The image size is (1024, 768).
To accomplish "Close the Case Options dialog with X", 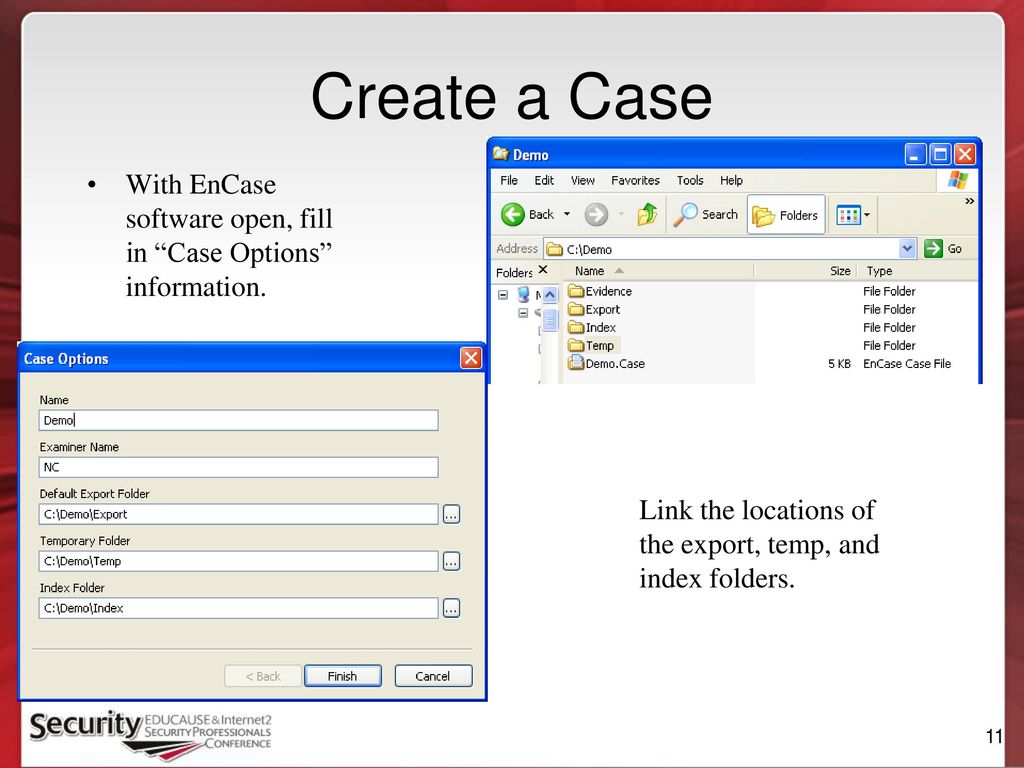I will tap(471, 358).
